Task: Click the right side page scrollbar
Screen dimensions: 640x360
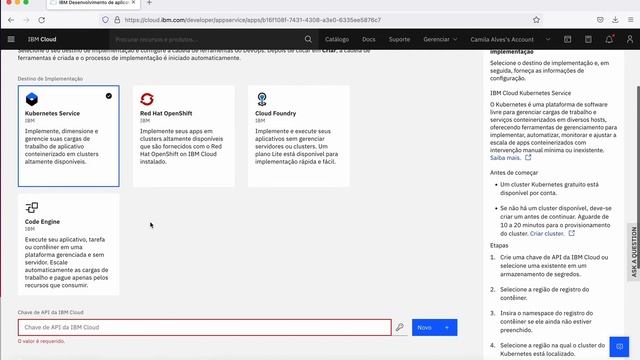Action: pos(638,176)
